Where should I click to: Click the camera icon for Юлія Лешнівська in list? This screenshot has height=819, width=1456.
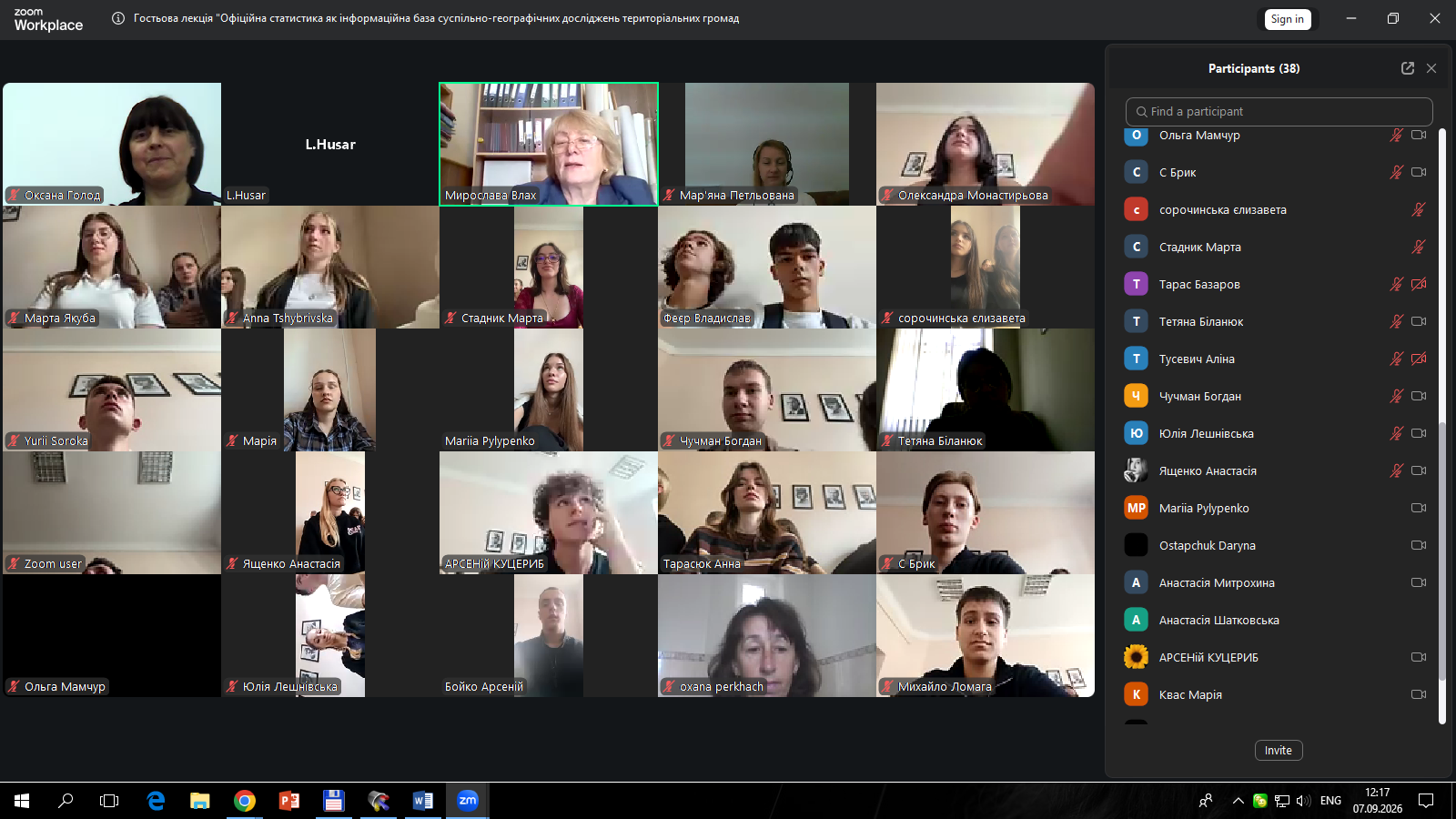(x=1419, y=433)
